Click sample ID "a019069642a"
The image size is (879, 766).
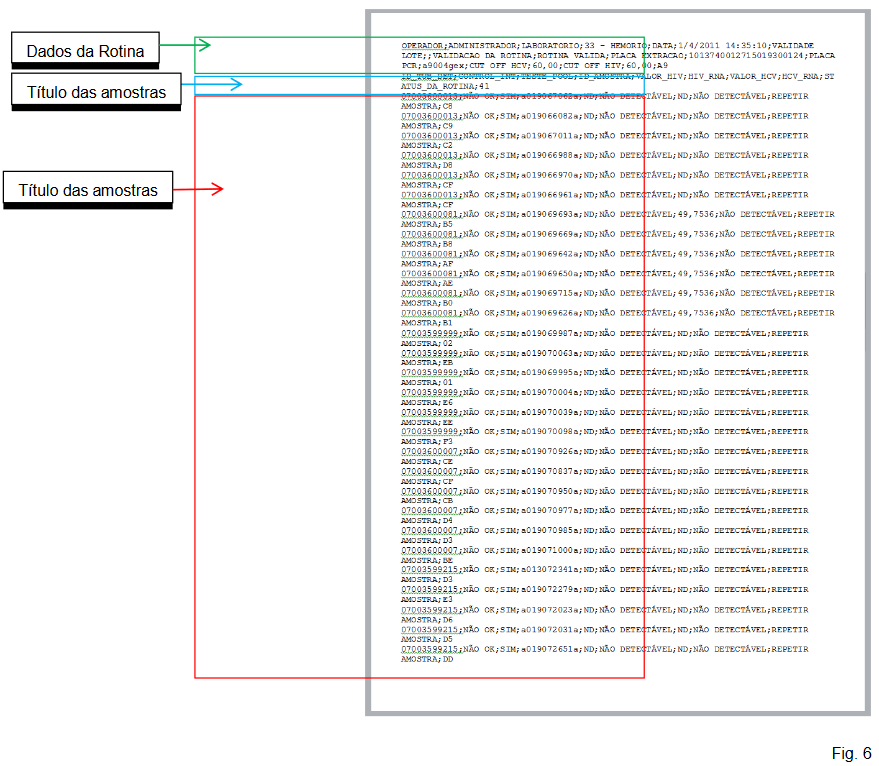[550, 254]
